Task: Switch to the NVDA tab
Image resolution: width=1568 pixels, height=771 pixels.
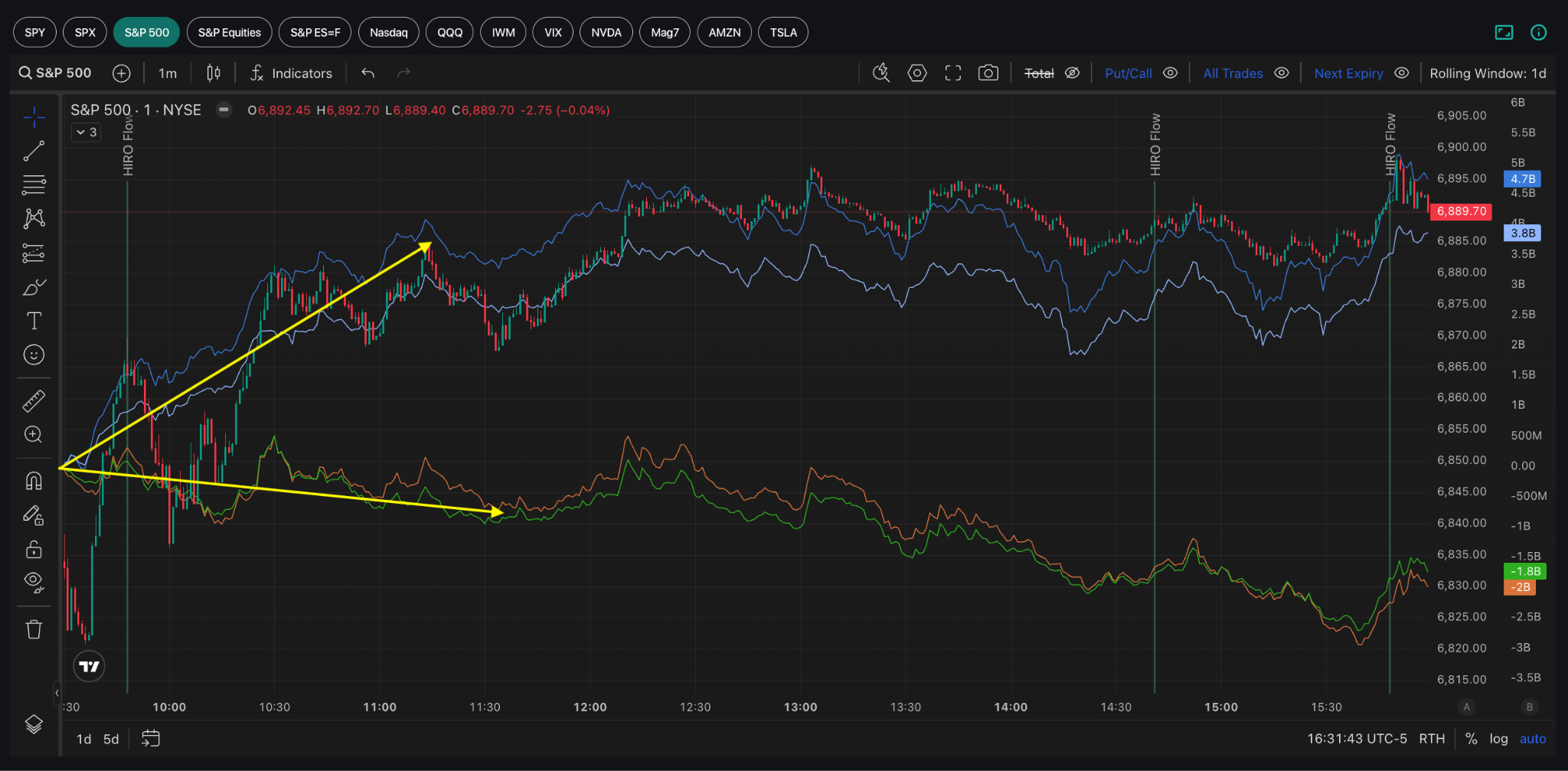Action: pyautogui.click(x=606, y=32)
